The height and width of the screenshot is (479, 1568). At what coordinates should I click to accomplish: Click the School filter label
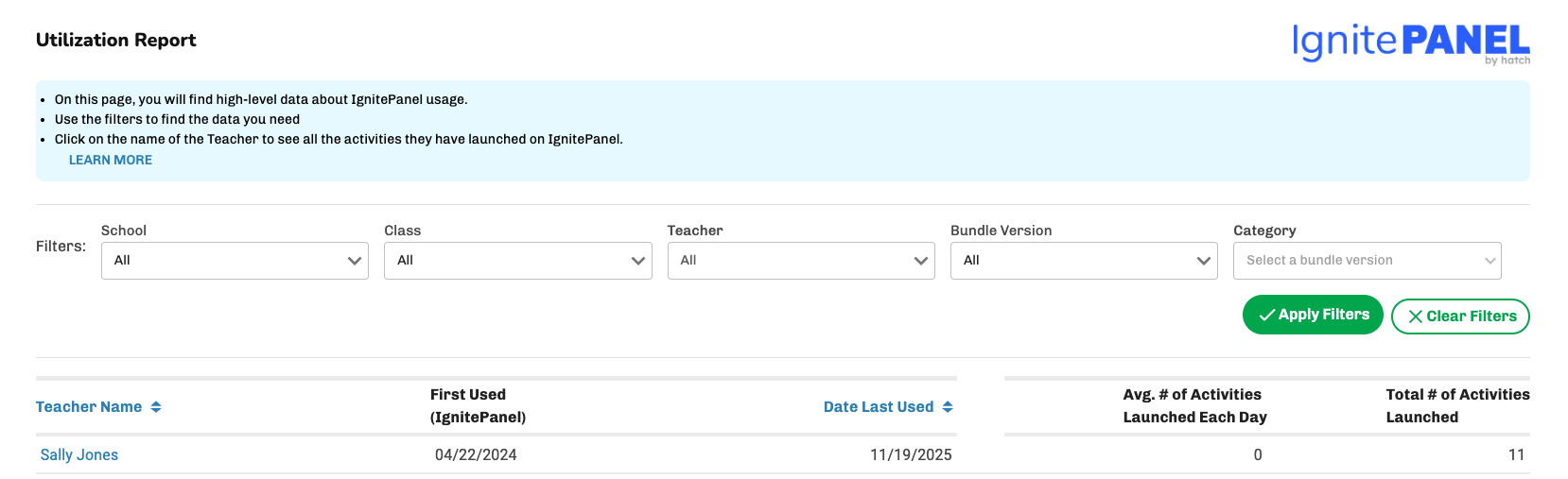click(124, 231)
